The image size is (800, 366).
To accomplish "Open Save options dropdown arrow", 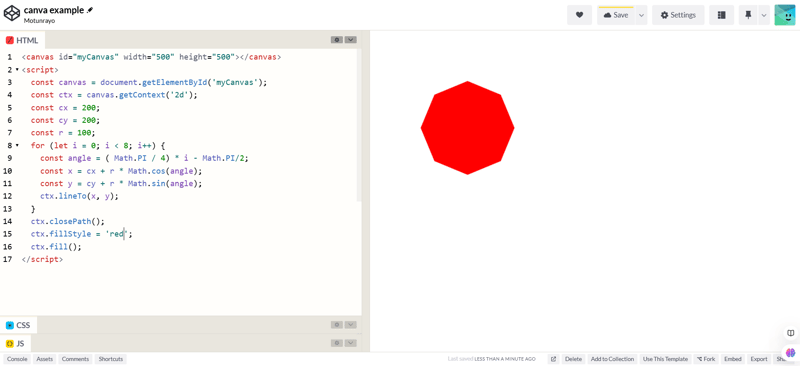I will click(x=641, y=15).
